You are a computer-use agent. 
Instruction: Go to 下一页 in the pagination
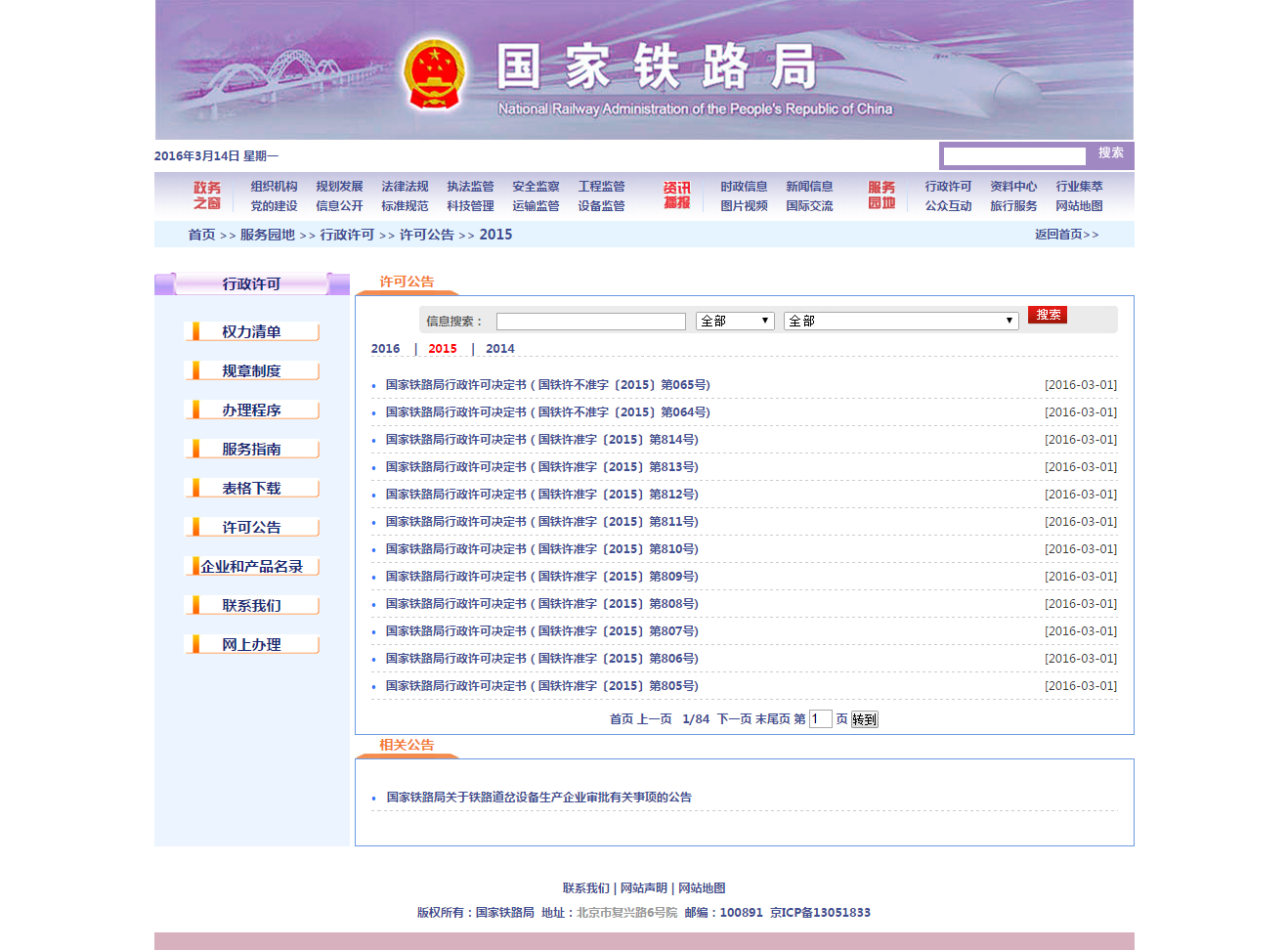[734, 719]
